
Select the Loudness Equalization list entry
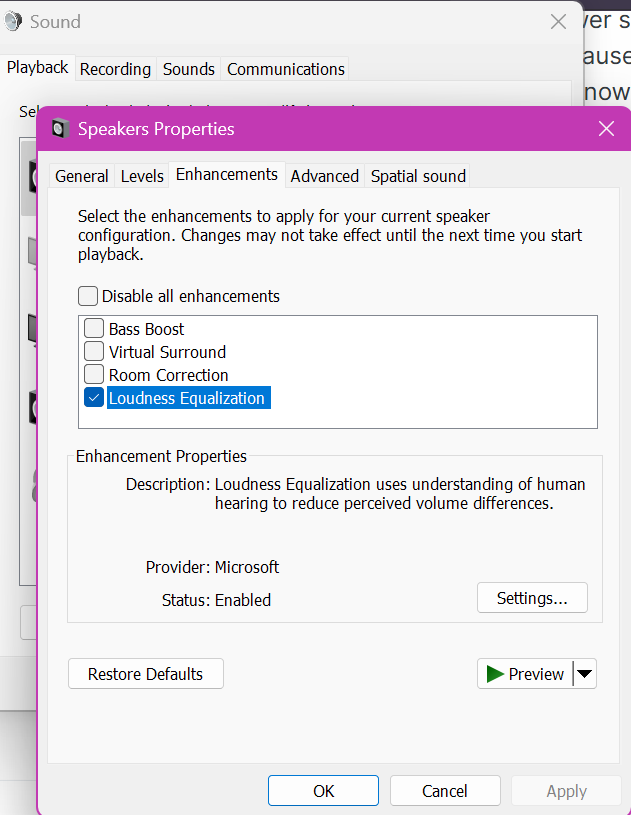coord(187,398)
